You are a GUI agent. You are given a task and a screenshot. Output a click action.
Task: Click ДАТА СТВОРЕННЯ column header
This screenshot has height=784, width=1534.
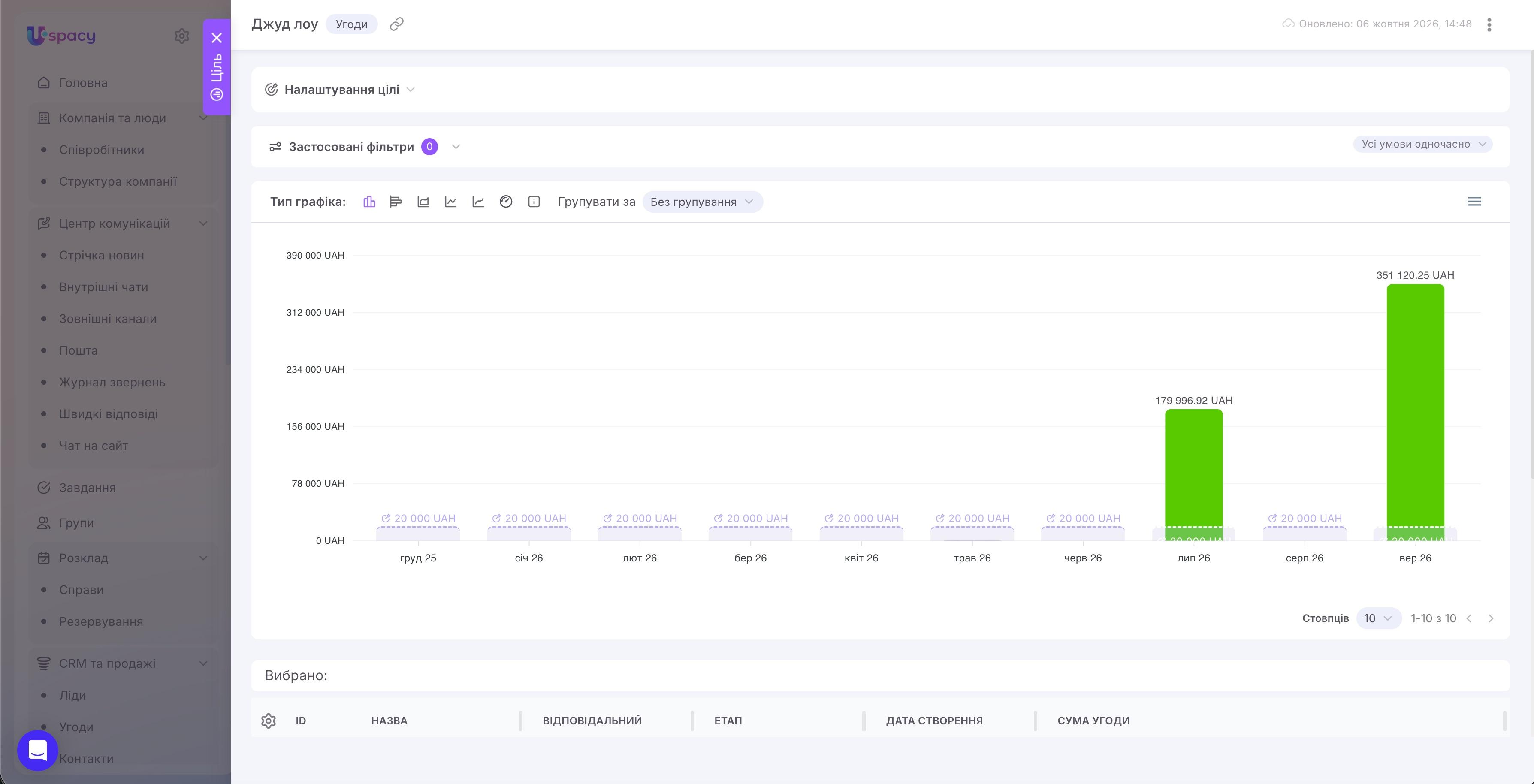(x=934, y=720)
